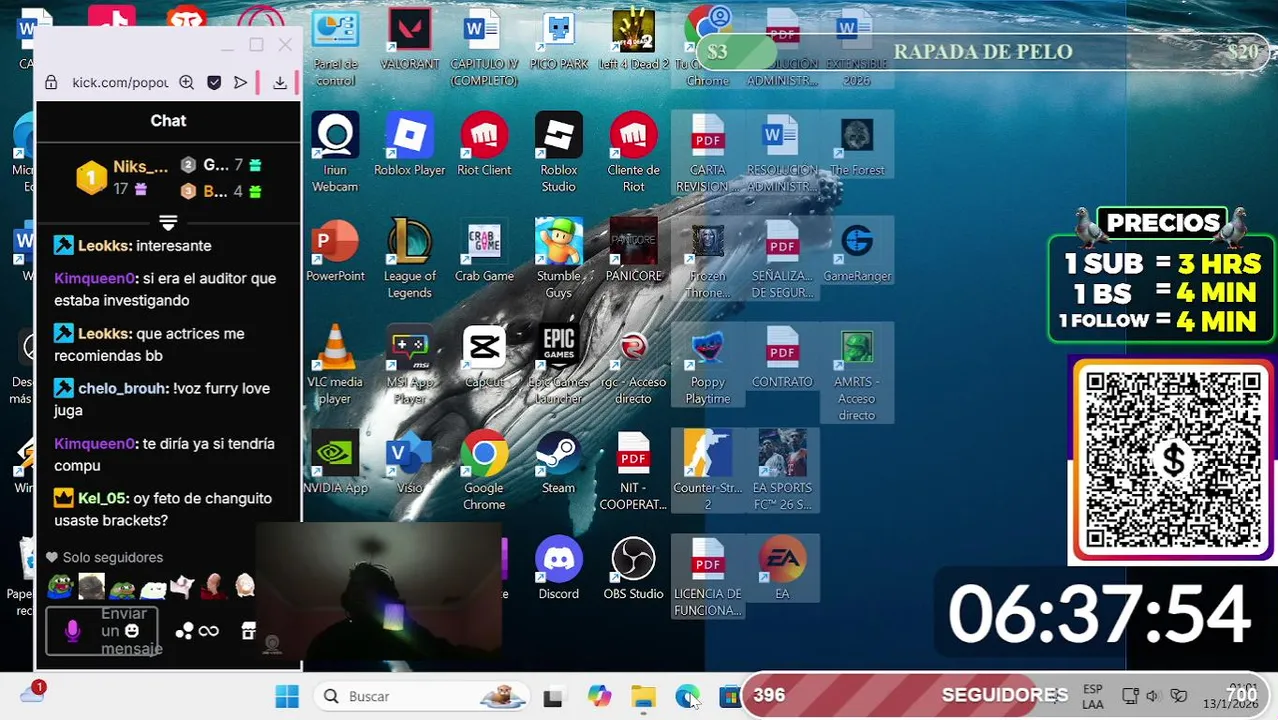The image size is (1278, 720).
Task: Open the NIT - COOPERAT PDF file
Action: click(633, 471)
